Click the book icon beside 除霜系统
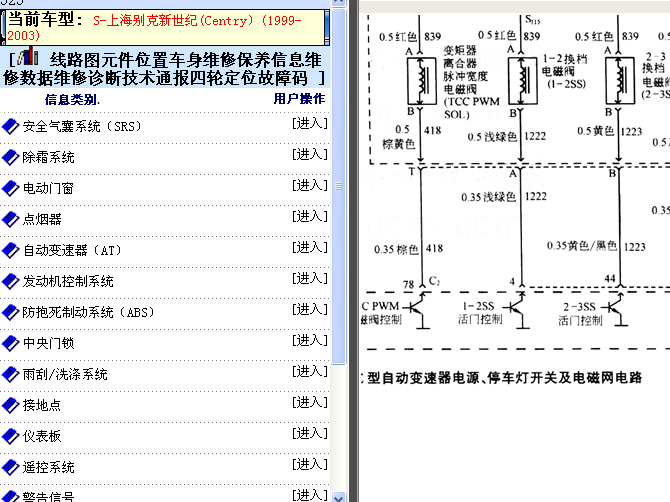 pyautogui.click(x=11, y=157)
